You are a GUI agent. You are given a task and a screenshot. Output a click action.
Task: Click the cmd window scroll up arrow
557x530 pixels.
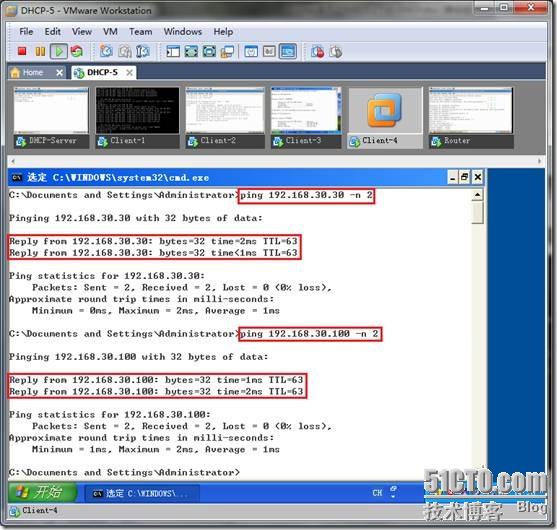pos(477,195)
